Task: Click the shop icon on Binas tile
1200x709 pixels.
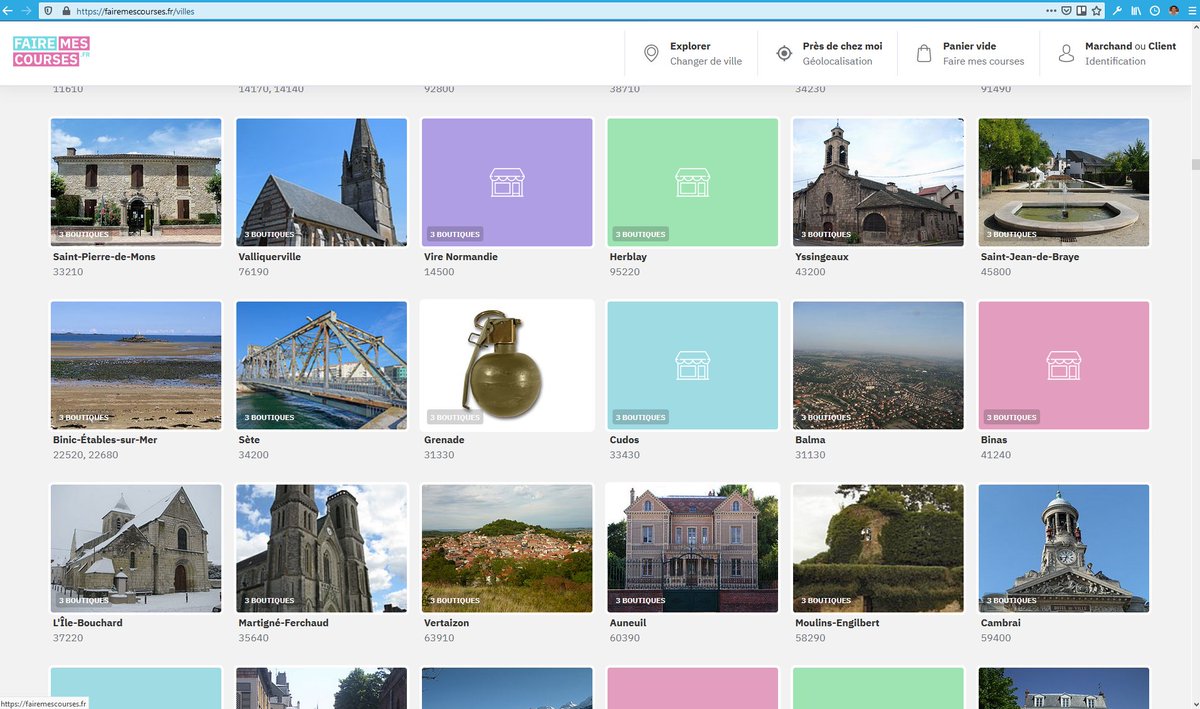Action: coord(1064,365)
